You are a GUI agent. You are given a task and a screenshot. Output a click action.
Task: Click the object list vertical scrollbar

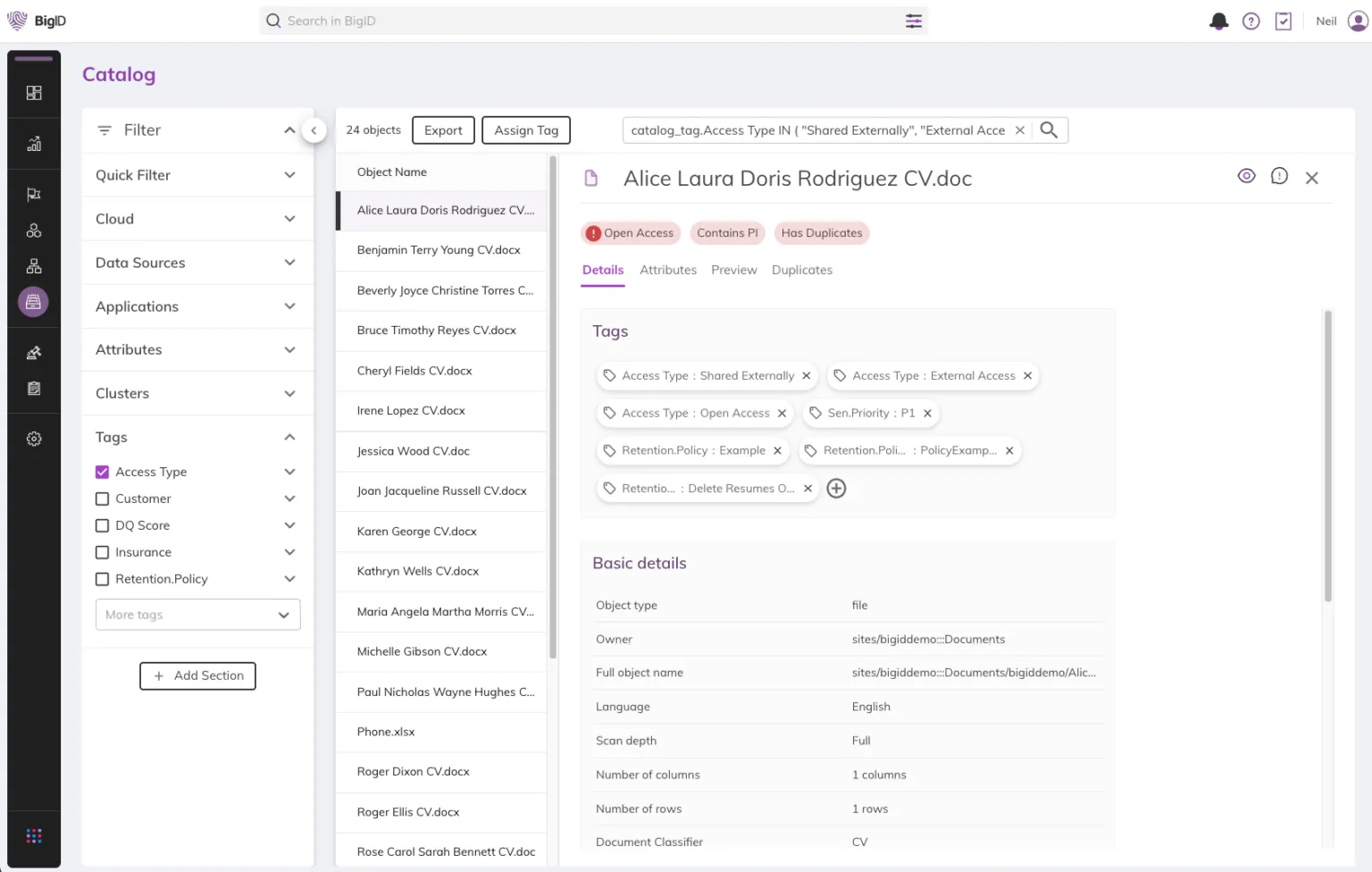point(553,407)
